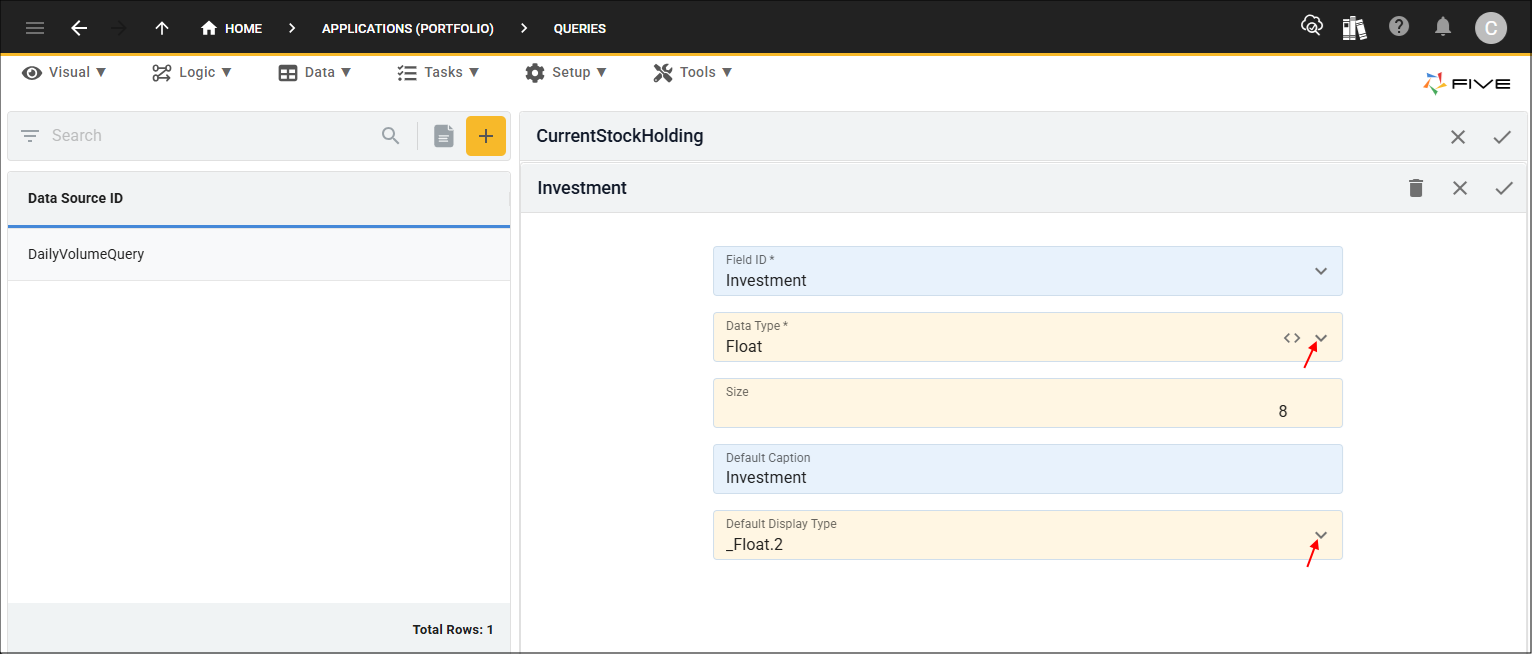Expand the Default Display Type dropdown
This screenshot has width=1532, height=654.
pos(1321,535)
